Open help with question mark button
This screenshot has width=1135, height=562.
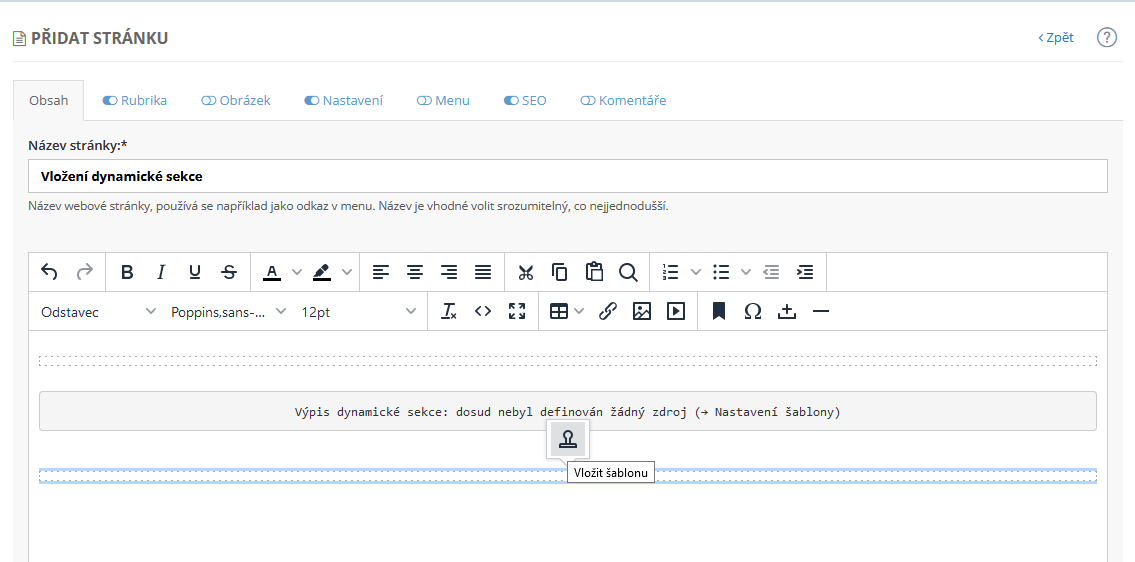1106,38
